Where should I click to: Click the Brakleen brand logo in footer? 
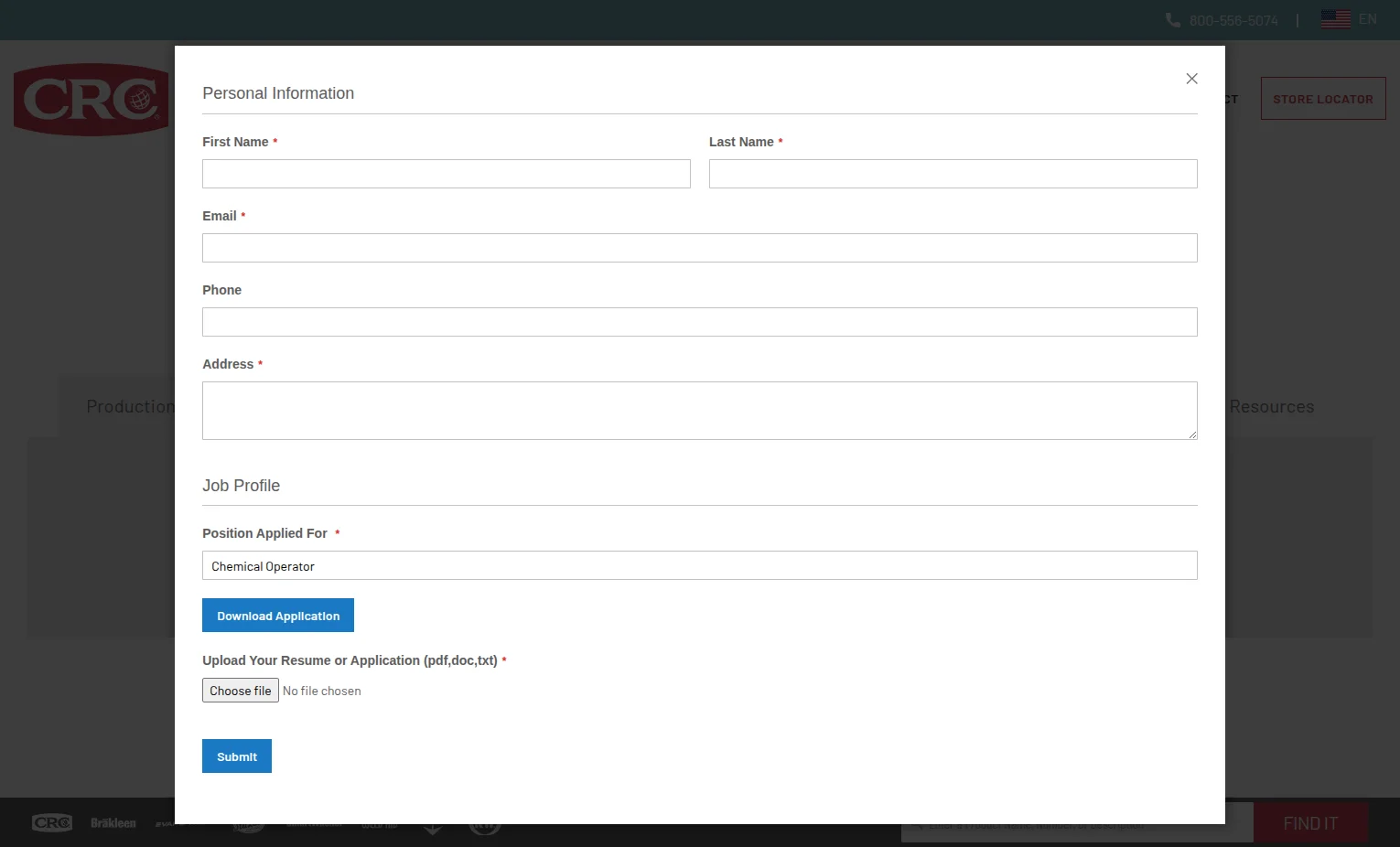pyautogui.click(x=113, y=823)
